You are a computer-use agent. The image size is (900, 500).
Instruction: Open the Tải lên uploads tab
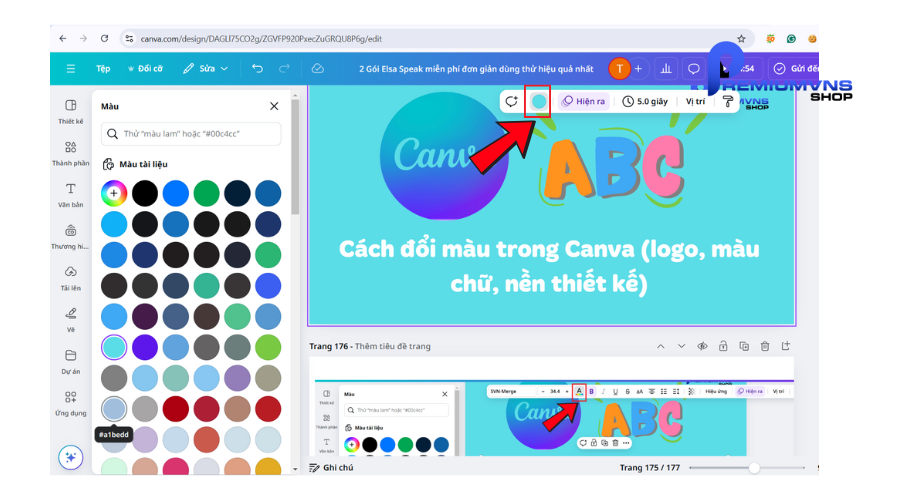click(x=71, y=278)
